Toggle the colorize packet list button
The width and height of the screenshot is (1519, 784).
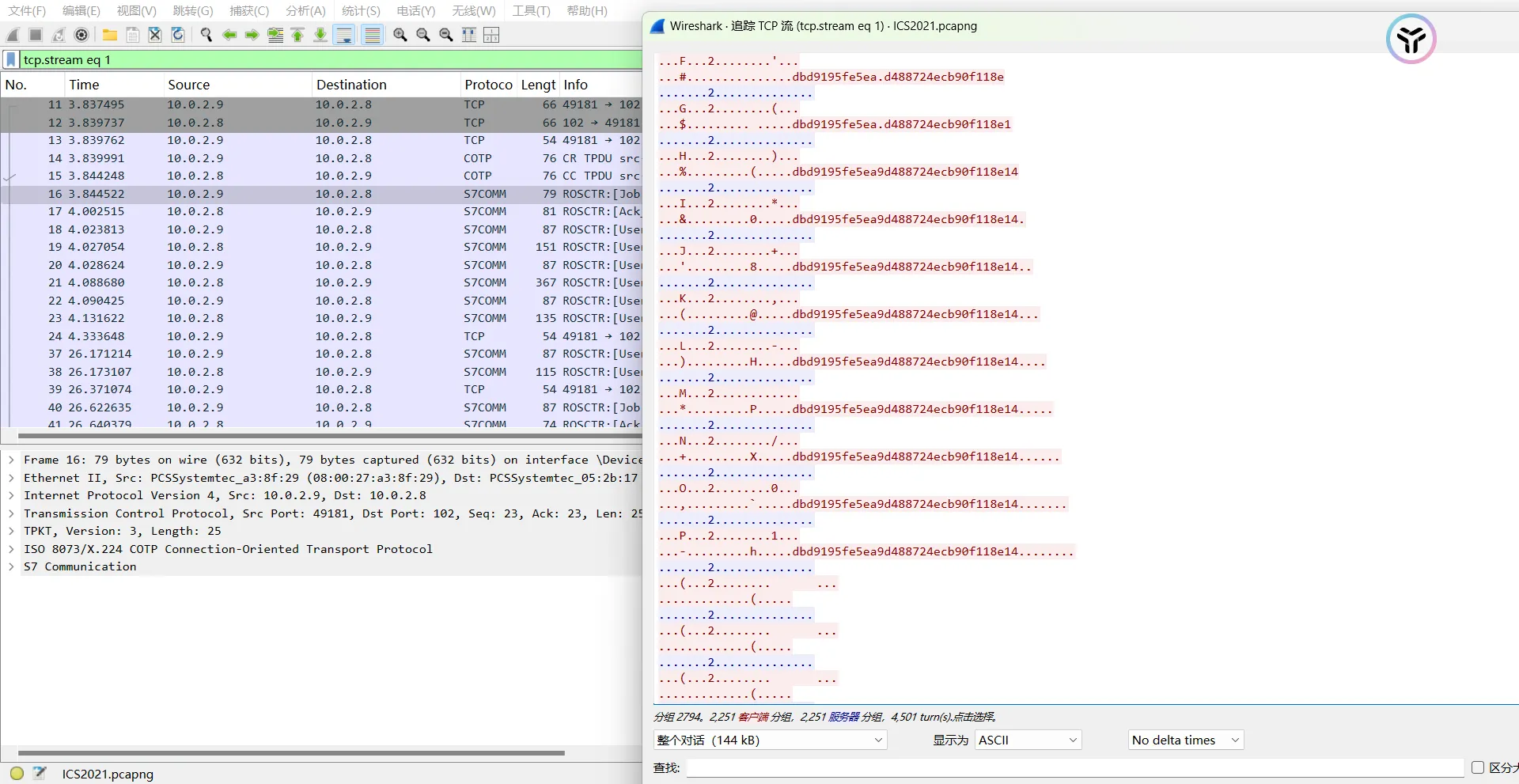pyautogui.click(x=373, y=35)
